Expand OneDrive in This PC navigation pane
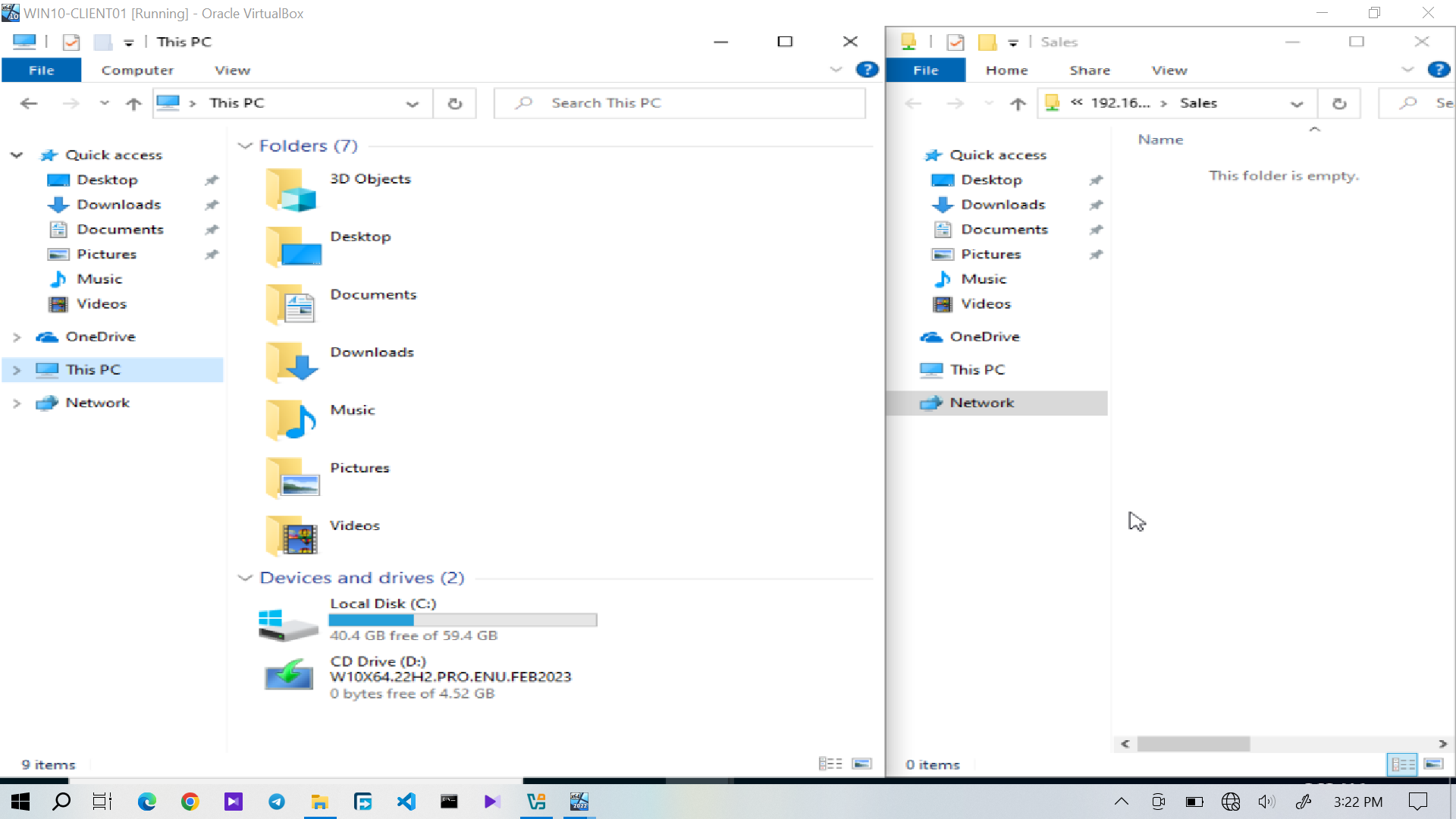Image resolution: width=1456 pixels, height=819 pixels. pos(17,337)
